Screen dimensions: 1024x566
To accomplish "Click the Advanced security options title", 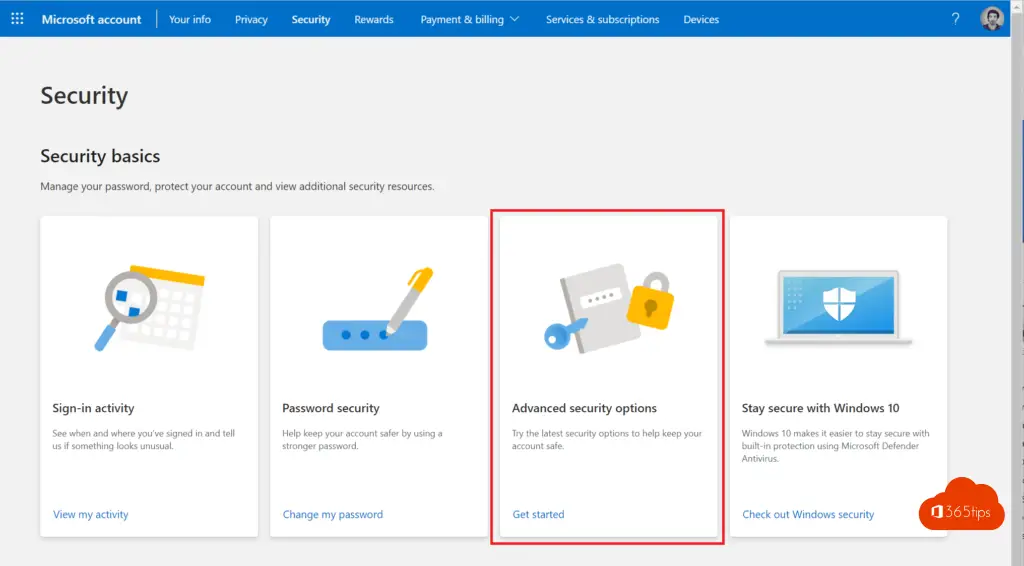I will 584,408.
